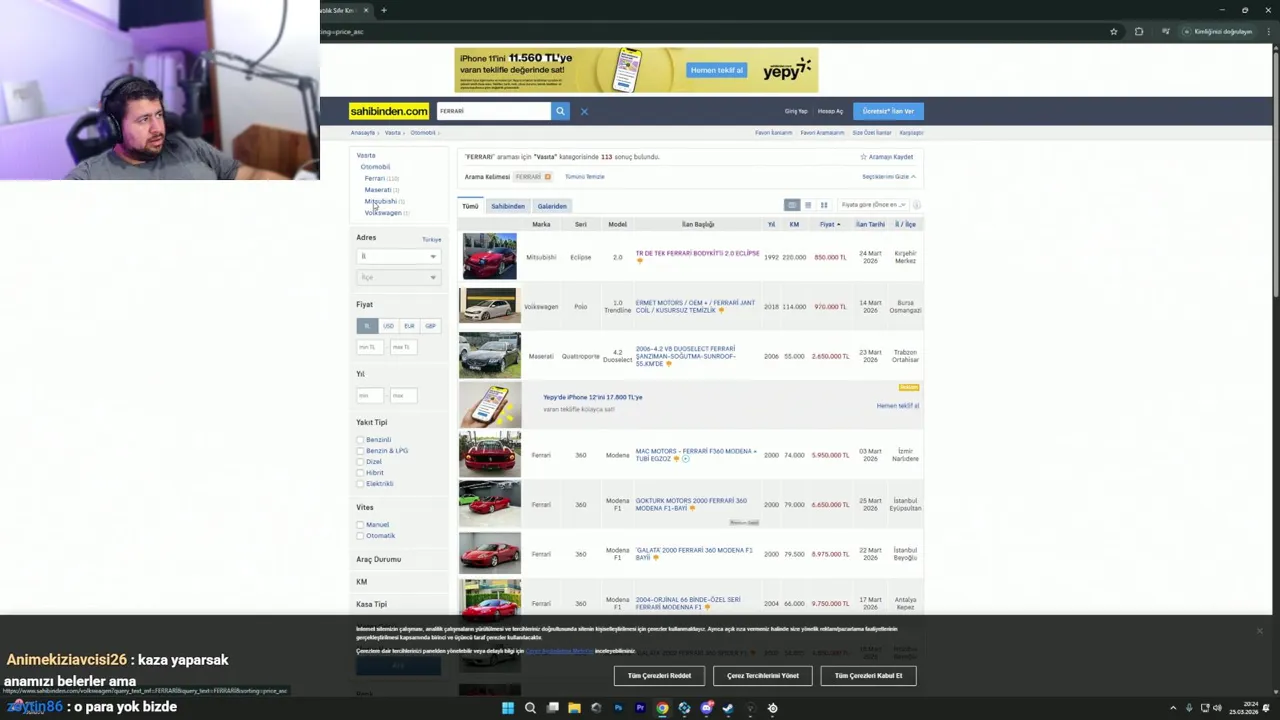Expand the Kasa Tipi filter
Image resolution: width=1280 pixels, height=720 pixels.
pyautogui.click(x=371, y=604)
